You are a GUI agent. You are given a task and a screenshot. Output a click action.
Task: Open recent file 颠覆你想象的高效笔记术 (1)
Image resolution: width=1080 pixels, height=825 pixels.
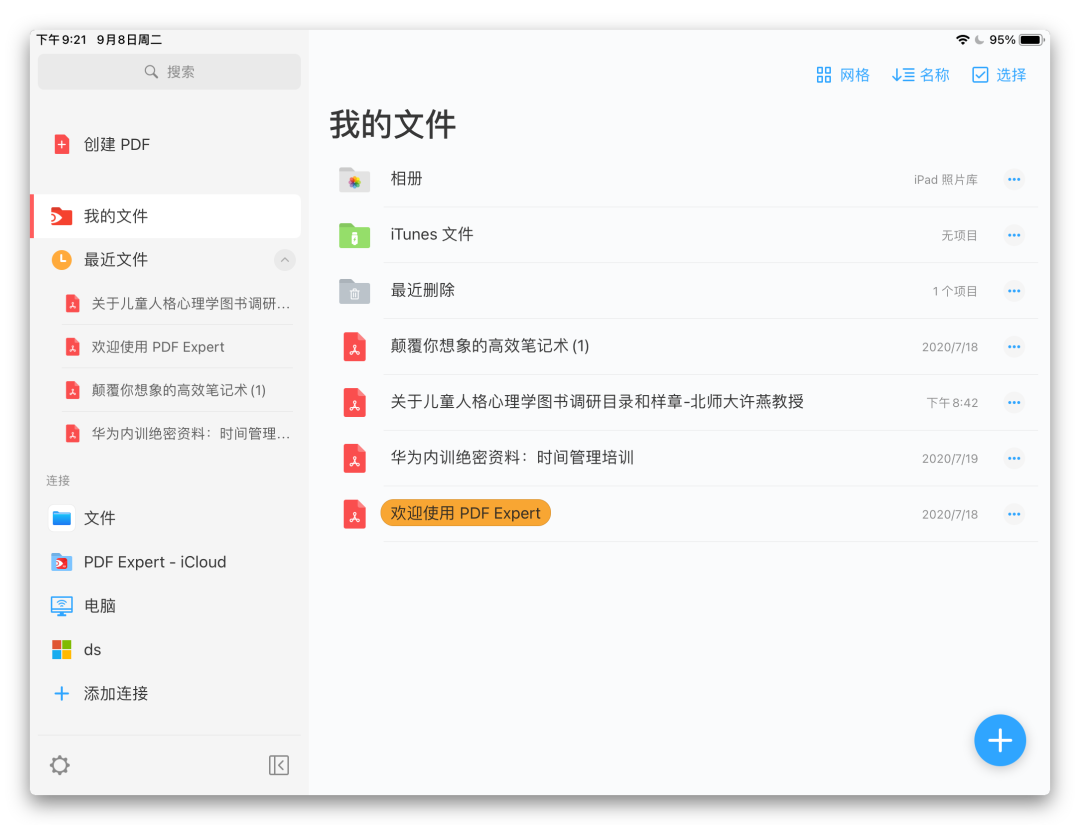(178, 390)
